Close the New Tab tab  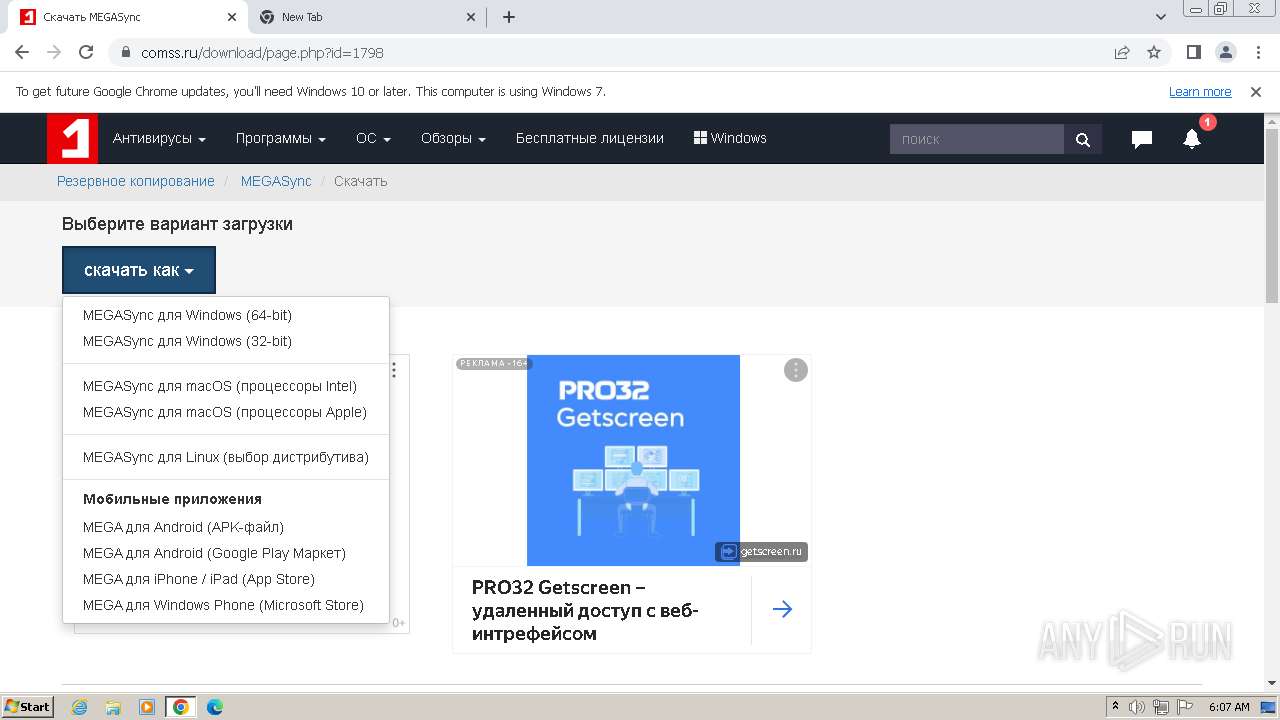pos(471,17)
